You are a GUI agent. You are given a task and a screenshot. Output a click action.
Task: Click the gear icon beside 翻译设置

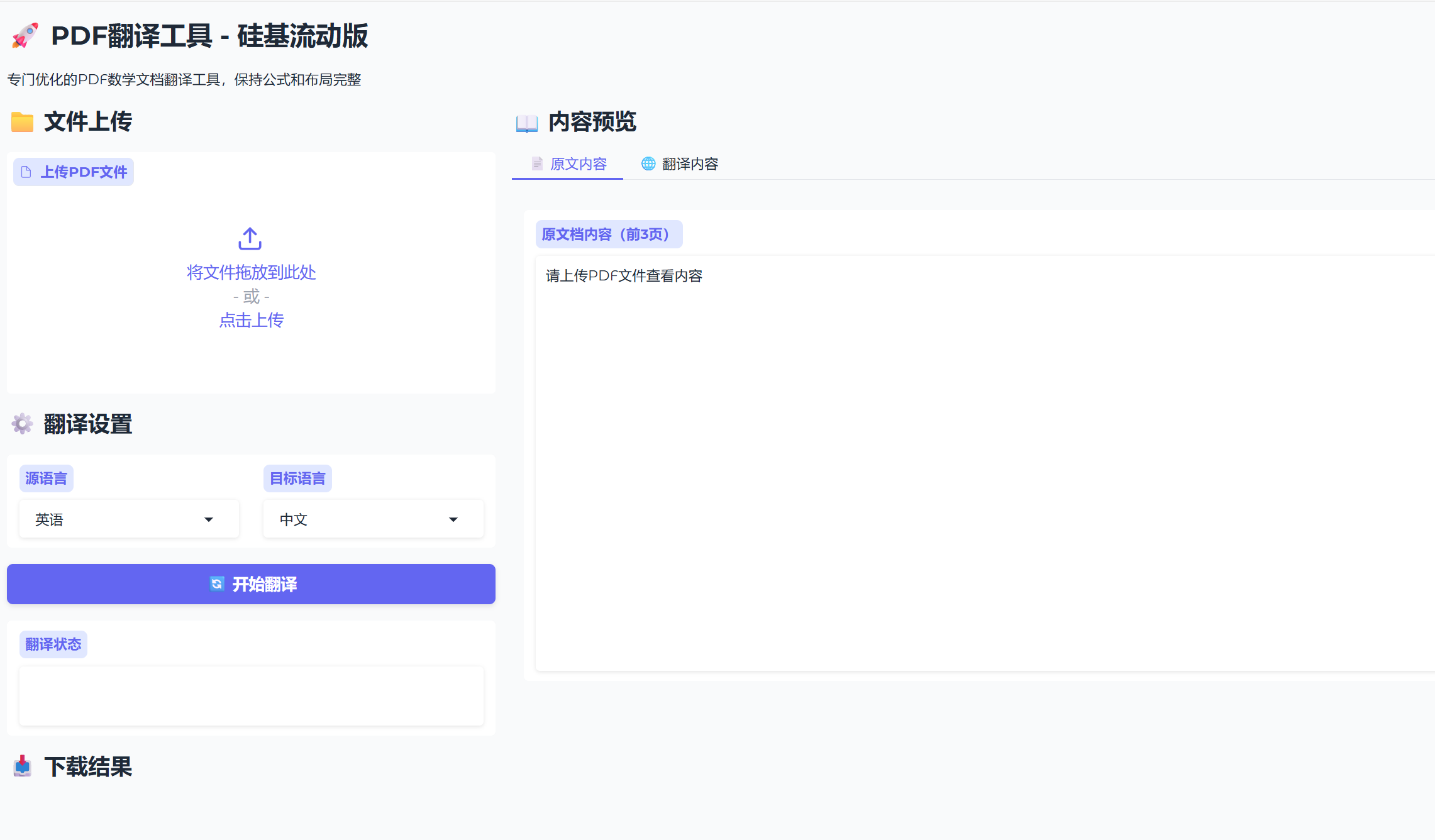(x=22, y=424)
